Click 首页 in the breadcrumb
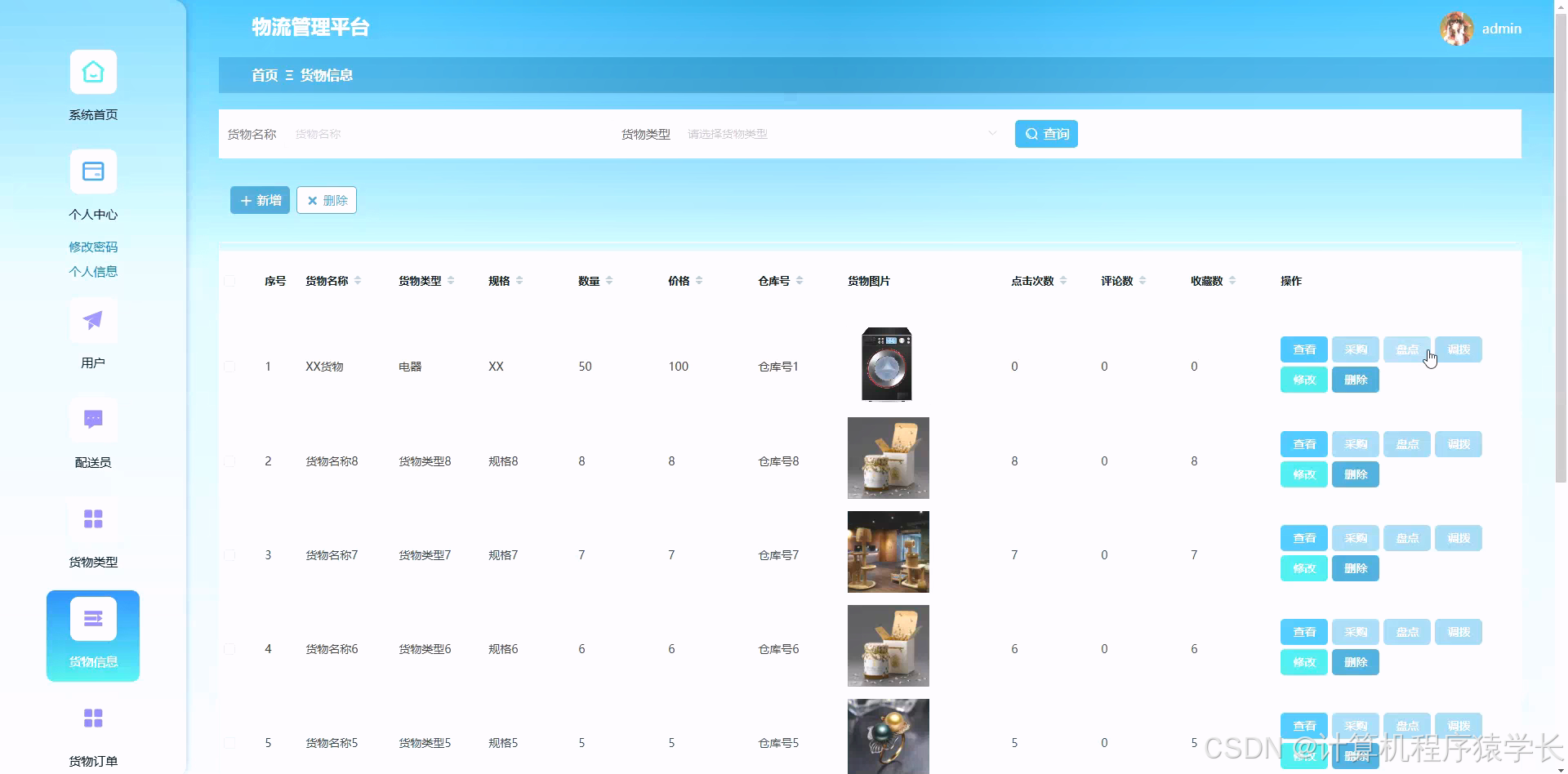 click(x=265, y=75)
